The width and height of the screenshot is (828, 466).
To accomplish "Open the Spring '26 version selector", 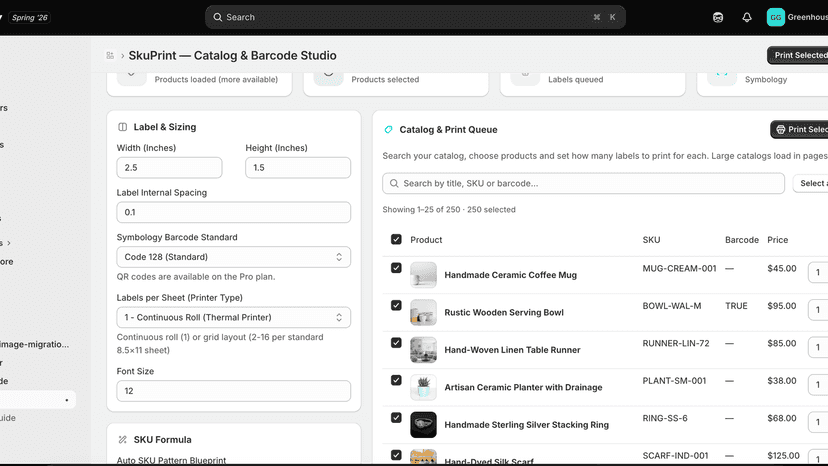I will pos(30,17).
